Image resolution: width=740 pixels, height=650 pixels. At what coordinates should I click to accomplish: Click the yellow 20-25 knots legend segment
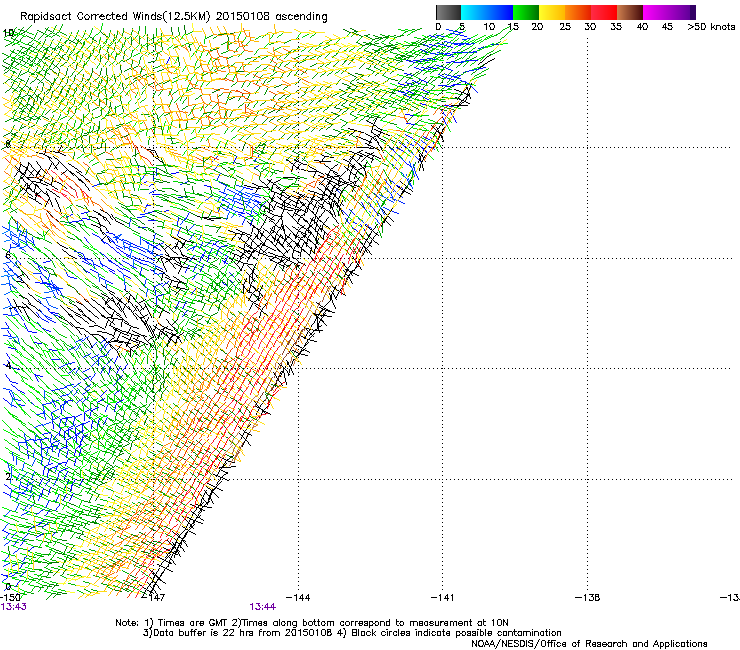pos(552,12)
